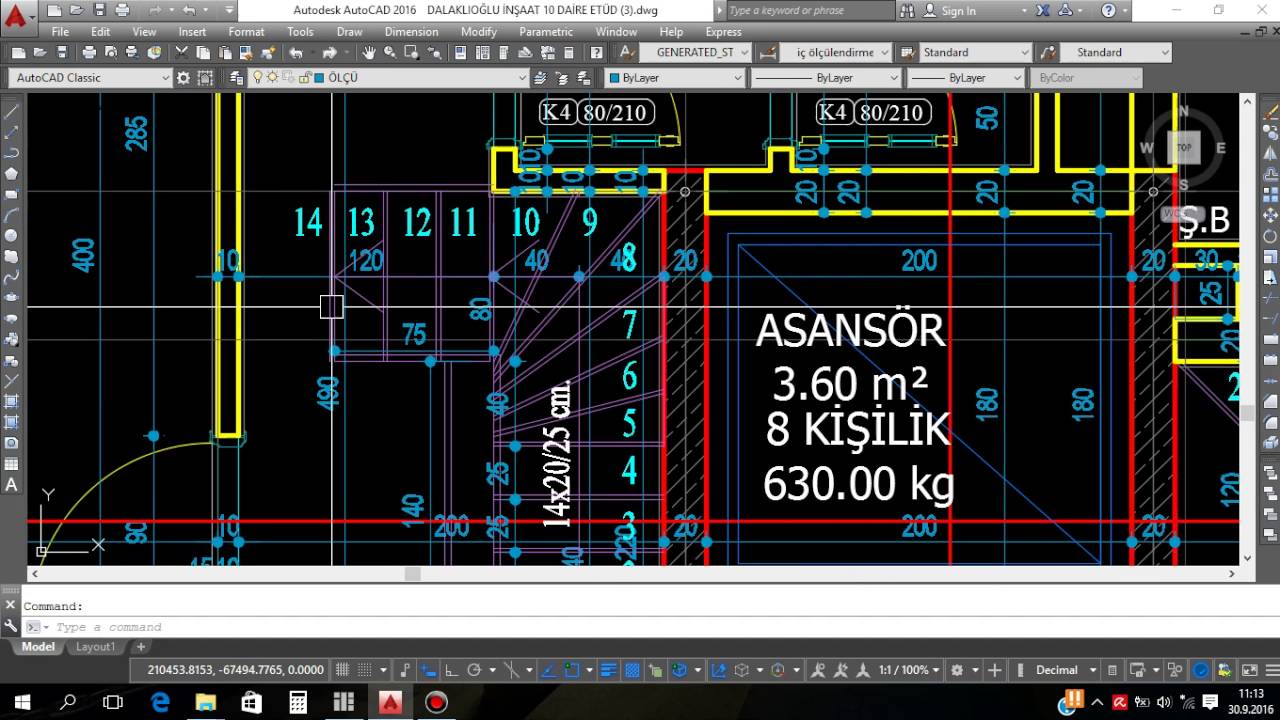Open the ByLayer color dropdown
Image resolution: width=1280 pixels, height=720 pixels.
(738, 77)
